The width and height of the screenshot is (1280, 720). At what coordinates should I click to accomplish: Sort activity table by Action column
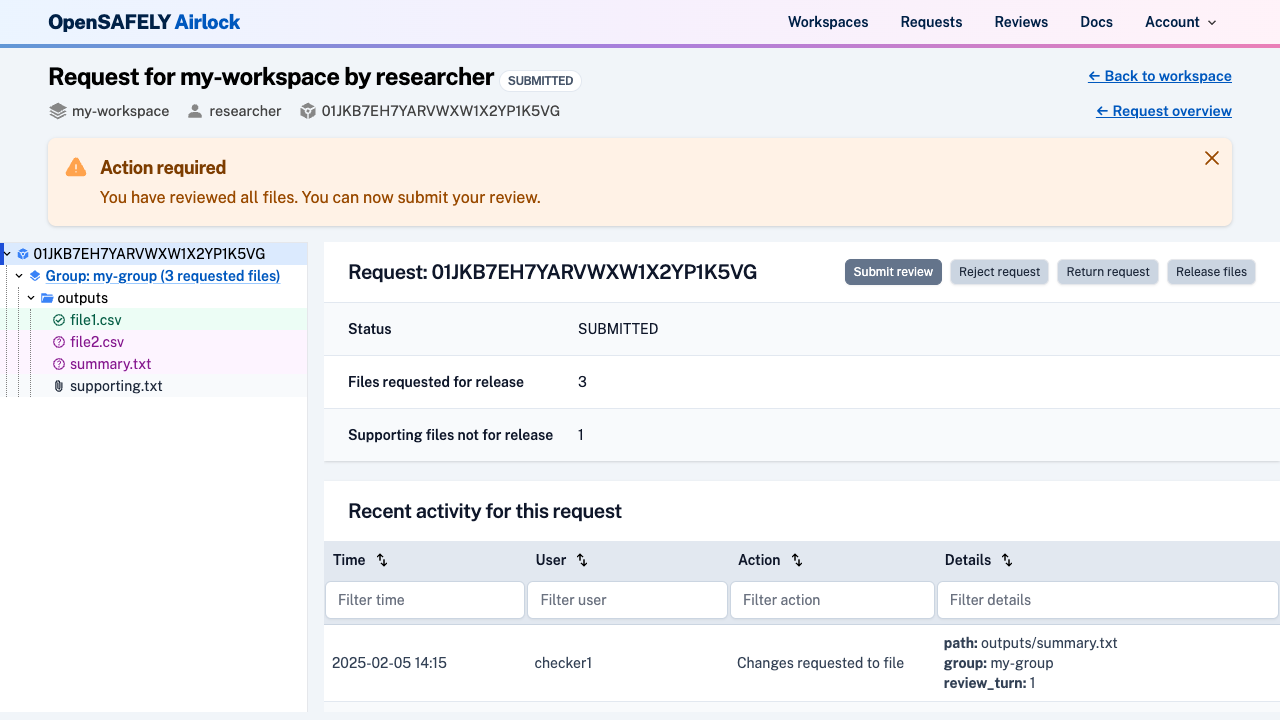pos(797,560)
